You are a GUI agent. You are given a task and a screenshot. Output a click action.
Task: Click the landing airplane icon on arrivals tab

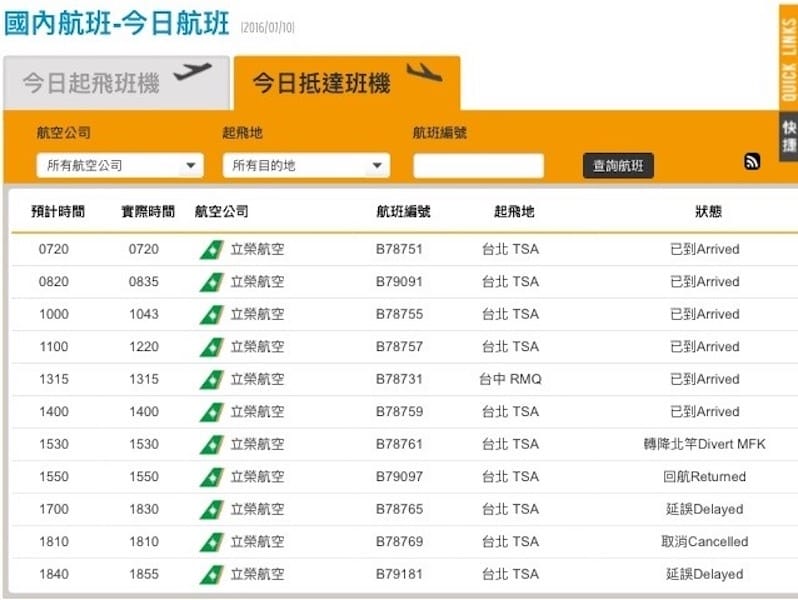tap(424, 72)
